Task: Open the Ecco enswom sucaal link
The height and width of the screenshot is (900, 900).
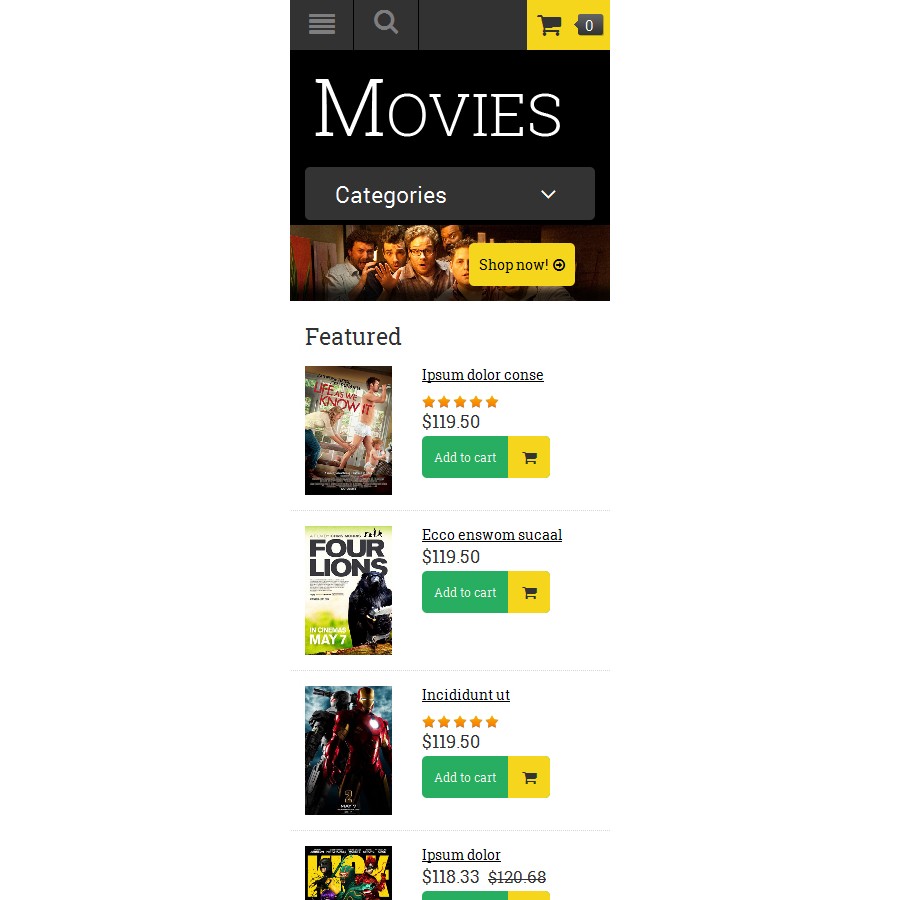Action: coord(491,535)
